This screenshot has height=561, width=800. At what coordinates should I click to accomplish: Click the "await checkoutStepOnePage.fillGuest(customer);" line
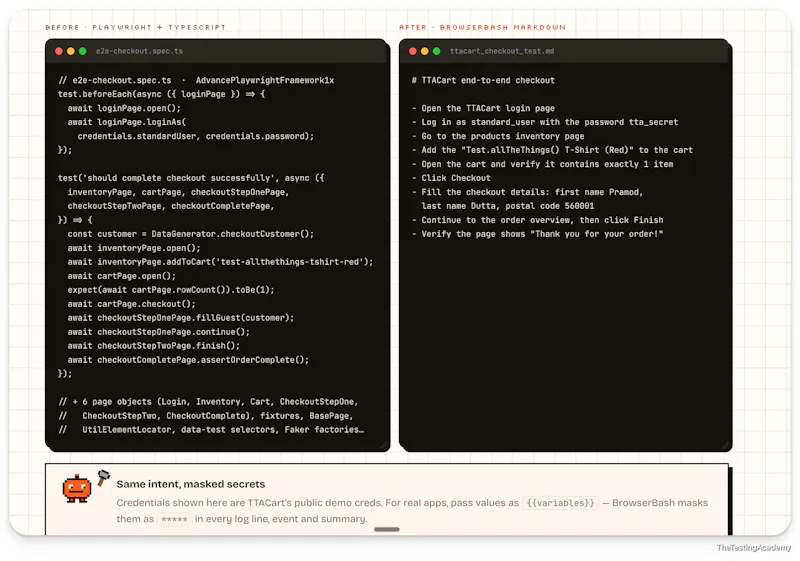(x=181, y=318)
